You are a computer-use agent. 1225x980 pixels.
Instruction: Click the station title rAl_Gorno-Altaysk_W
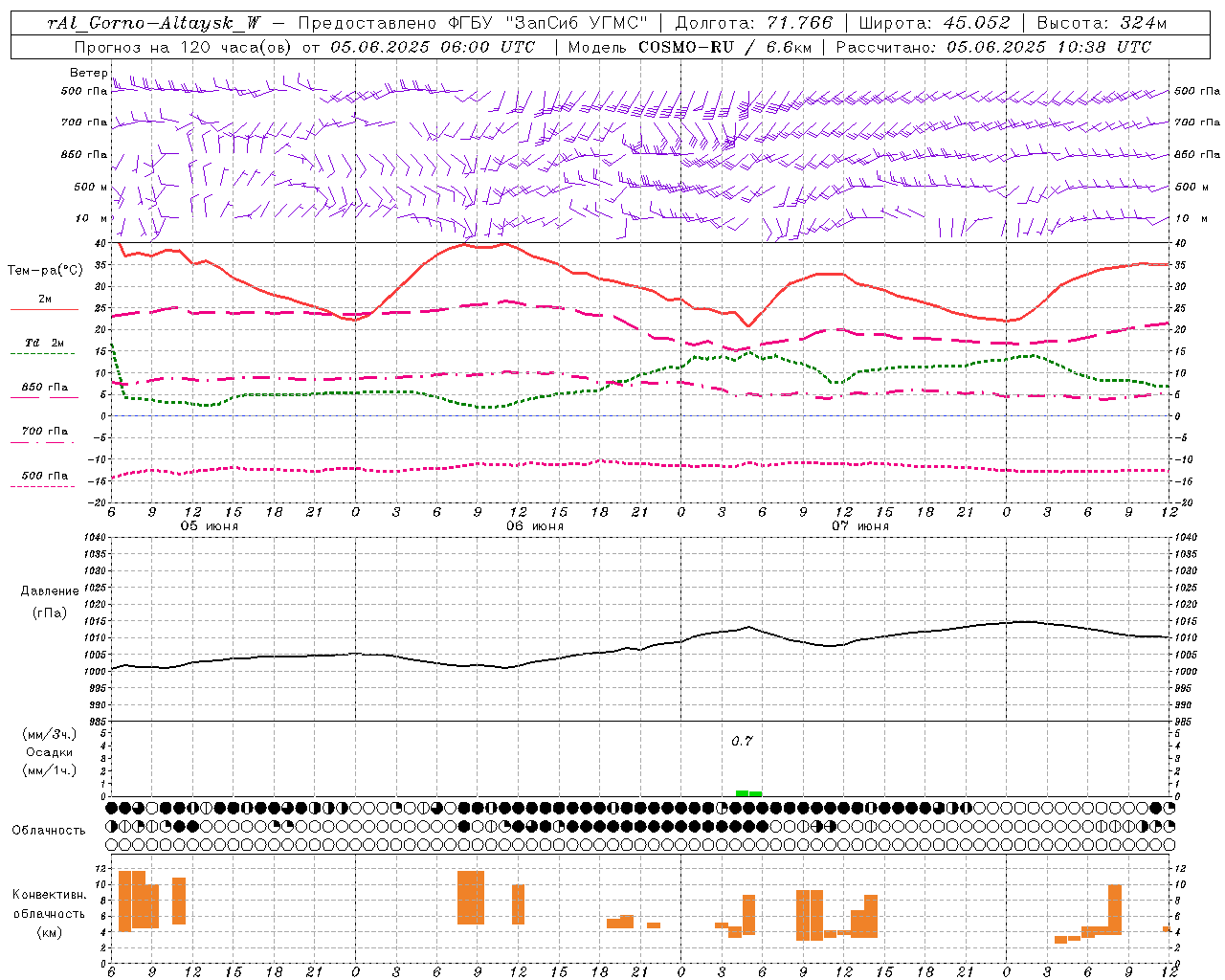pos(154,24)
